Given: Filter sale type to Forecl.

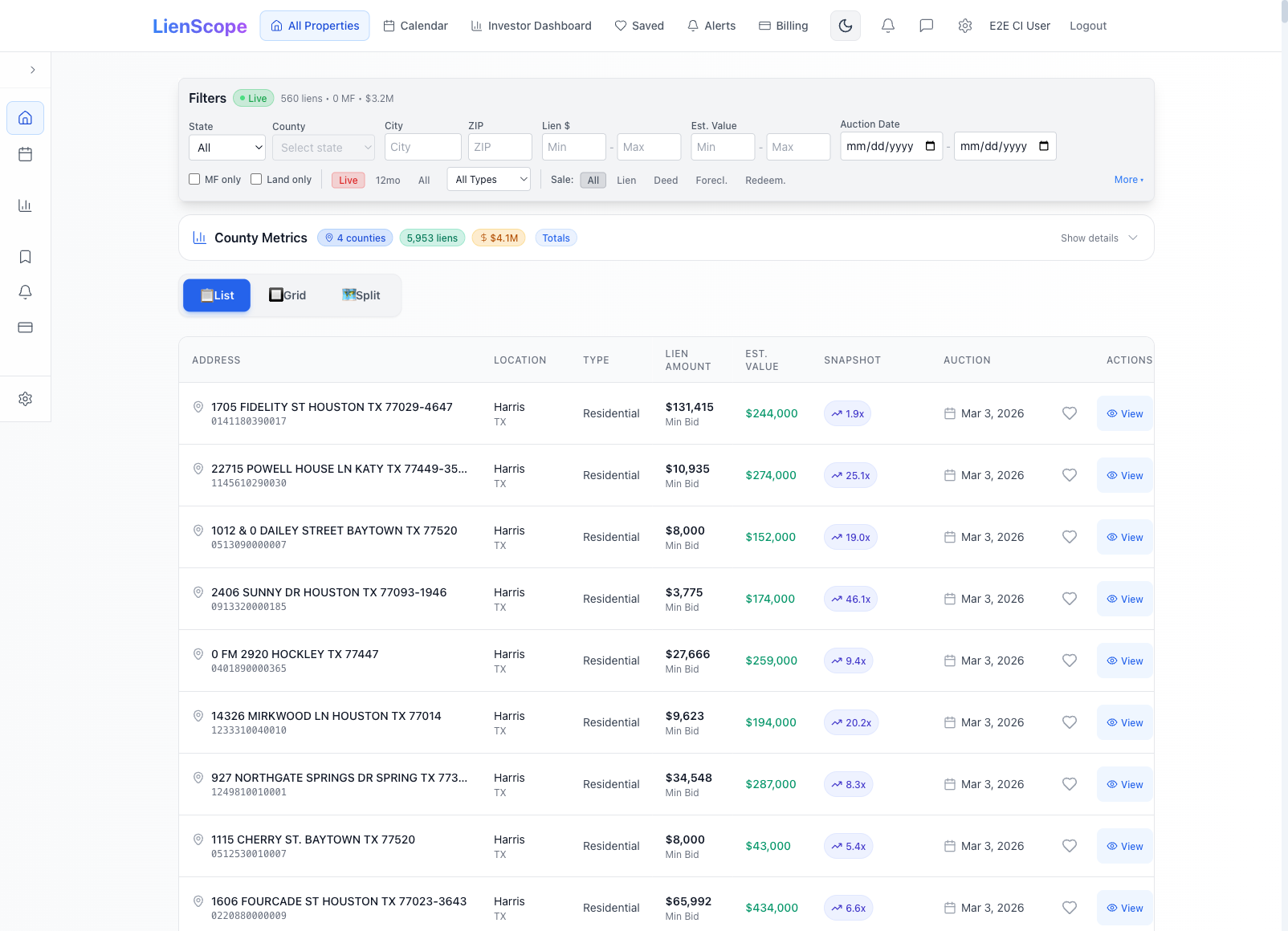Looking at the screenshot, I should click(x=711, y=180).
